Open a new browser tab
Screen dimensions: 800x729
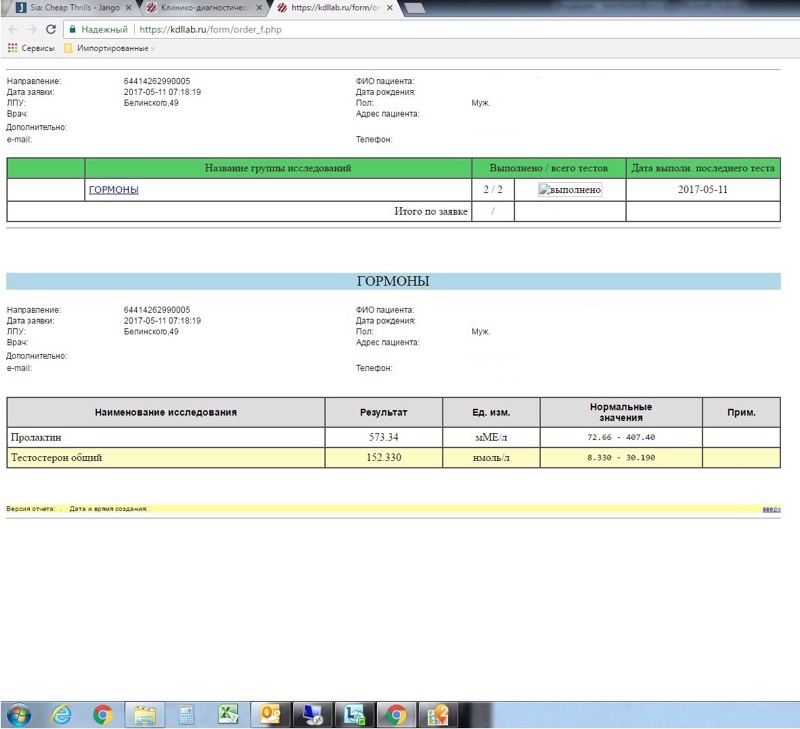click(414, 8)
